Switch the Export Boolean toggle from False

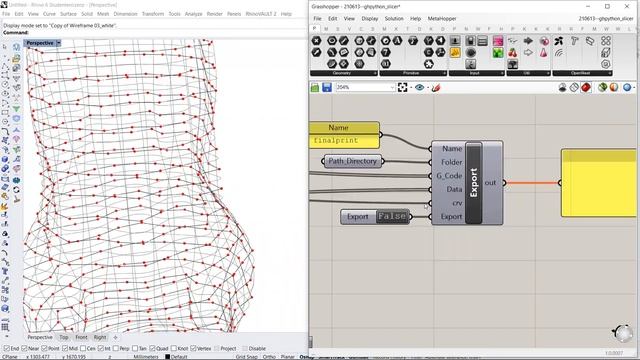[x=392, y=216]
